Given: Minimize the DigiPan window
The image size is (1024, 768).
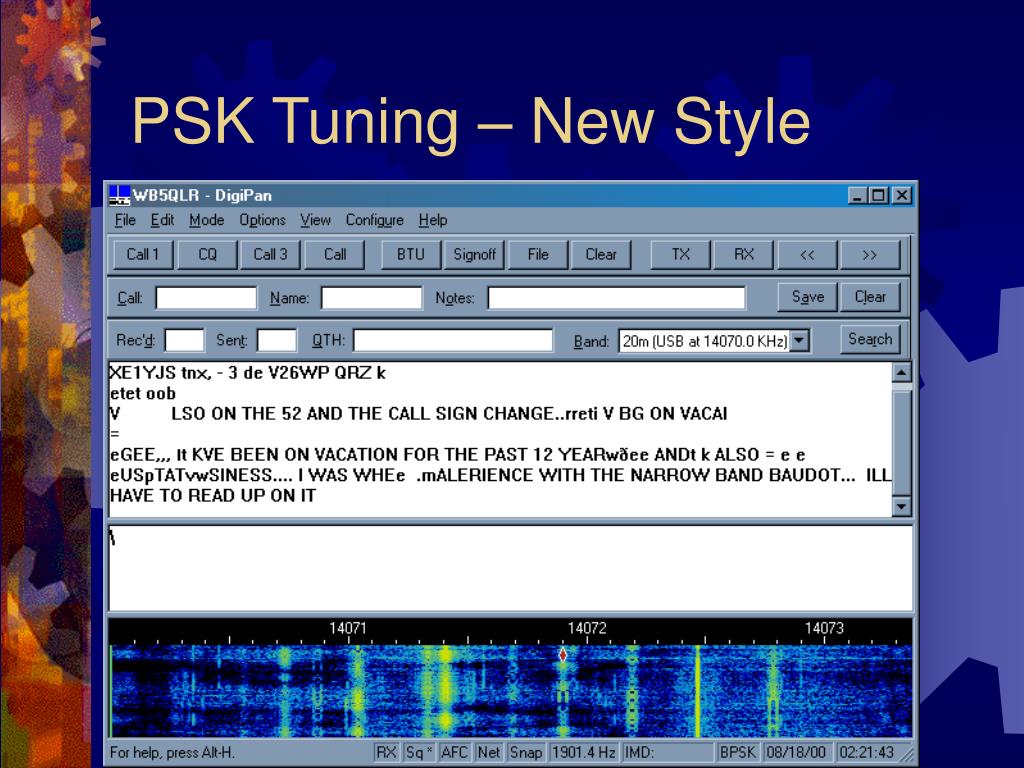Looking at the screenshot, I should pyautogui.click(x=858, y=195).
